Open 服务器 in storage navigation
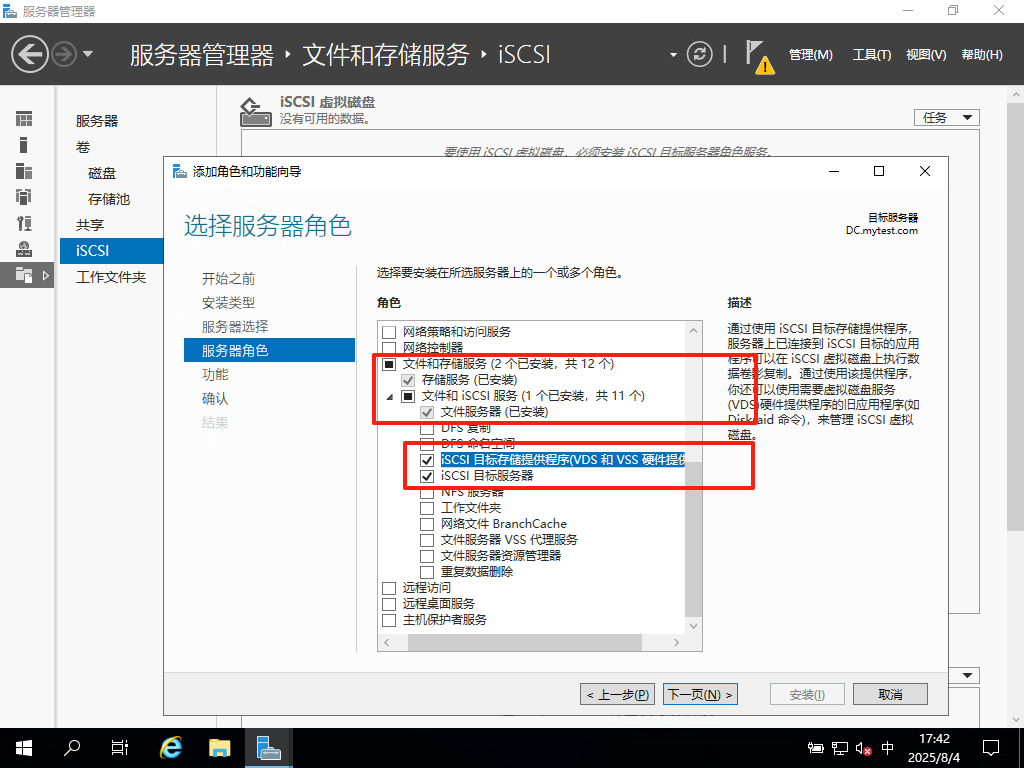The image size is (1024, 768). [97, 121]
